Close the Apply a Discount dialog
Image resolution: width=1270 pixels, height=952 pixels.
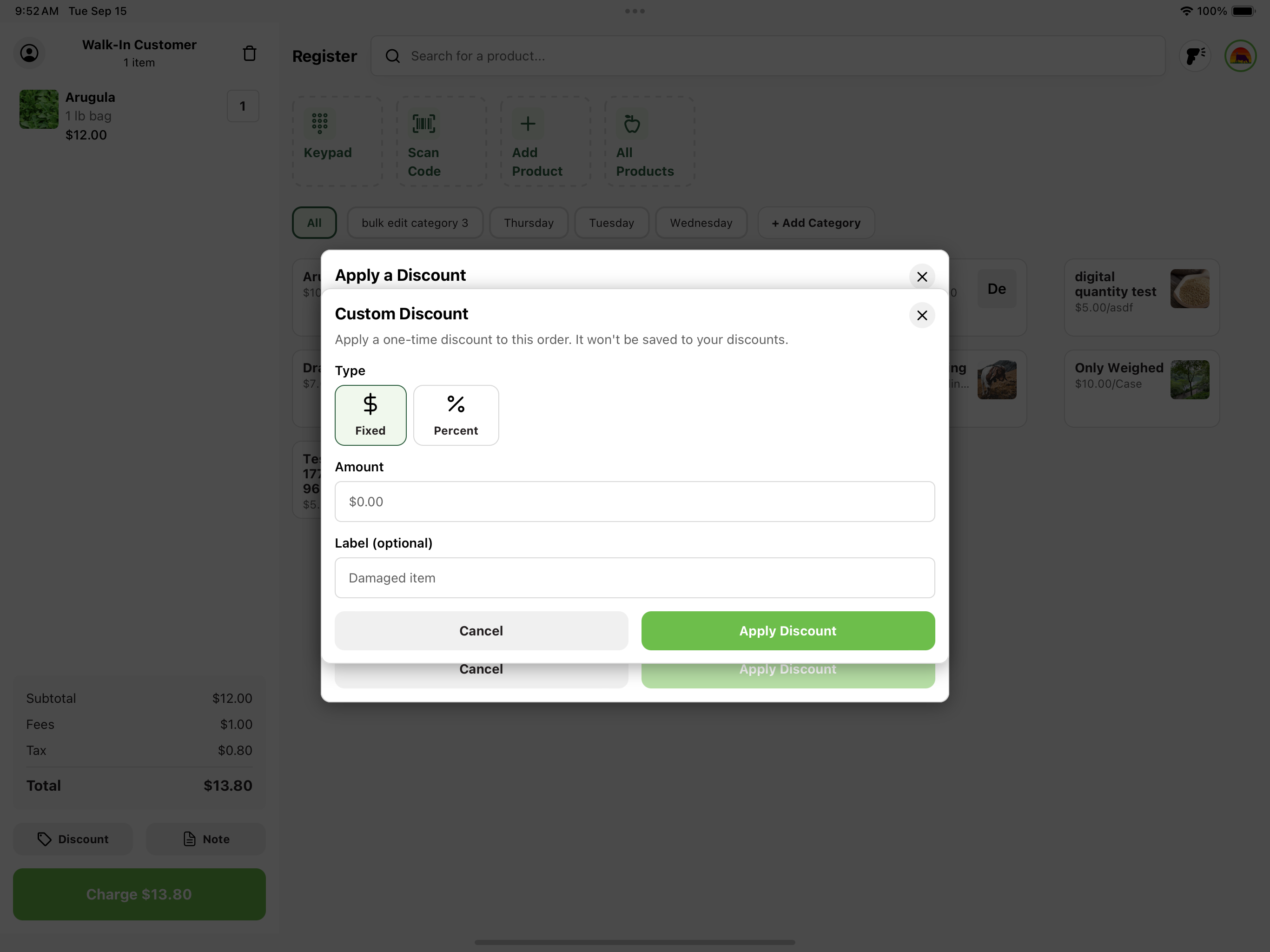click(922, 277)
